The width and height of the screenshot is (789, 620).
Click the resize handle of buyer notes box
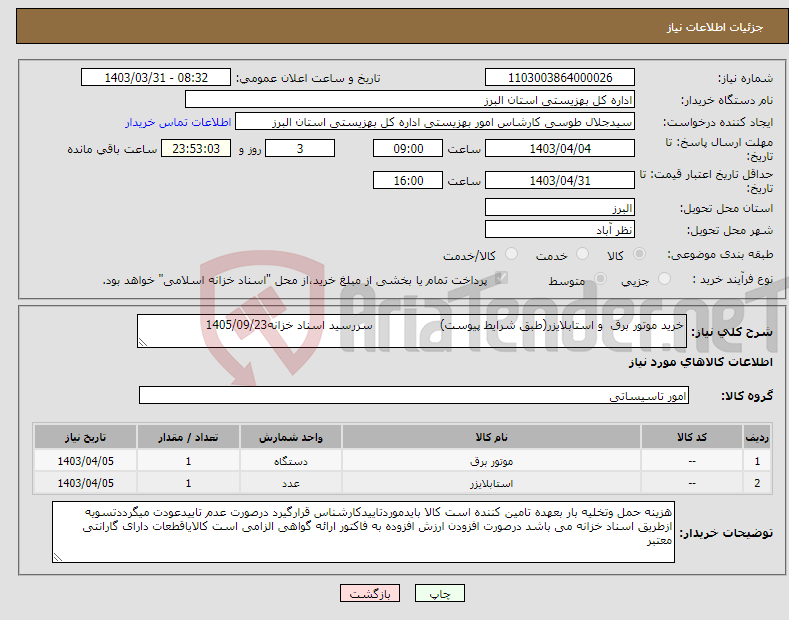click(x=58, y=557)
